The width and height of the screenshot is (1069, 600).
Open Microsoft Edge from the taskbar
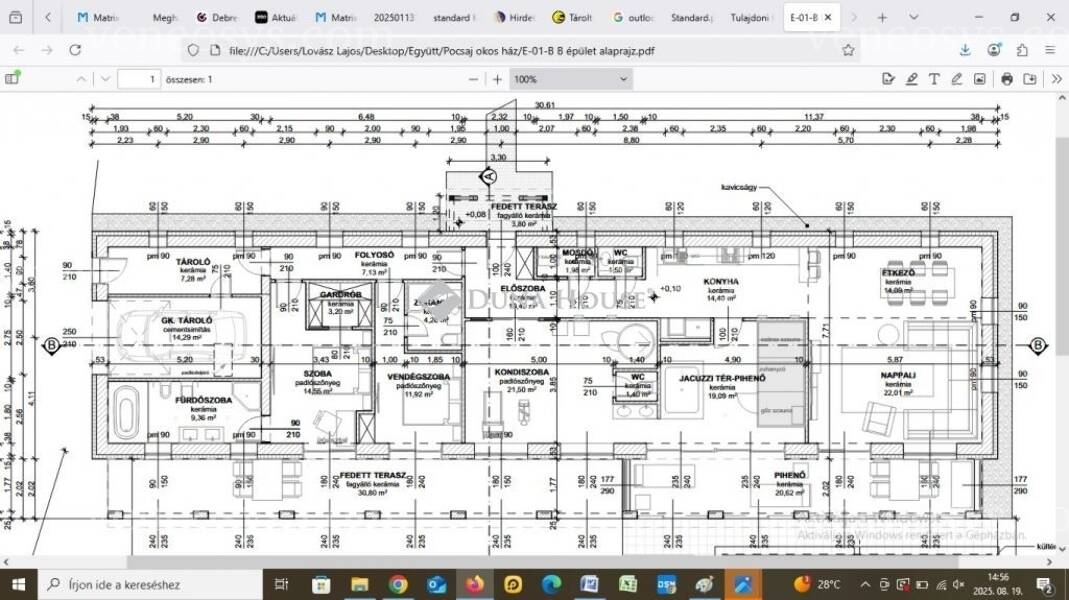coord(551,584)
